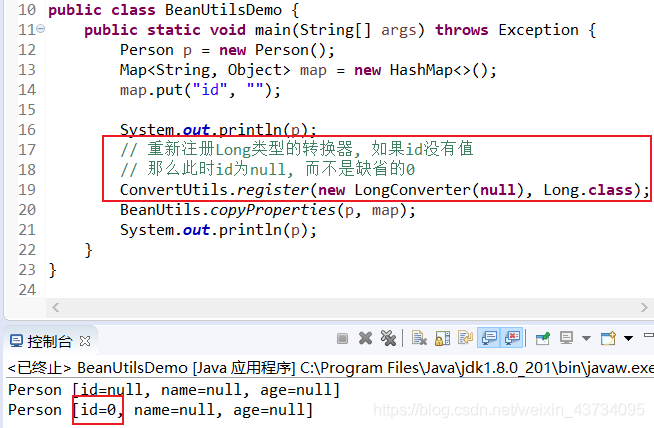This screenshot has width=654, height=428.
Task: Remove the terminated launch with the X icon
Action: 365,338
